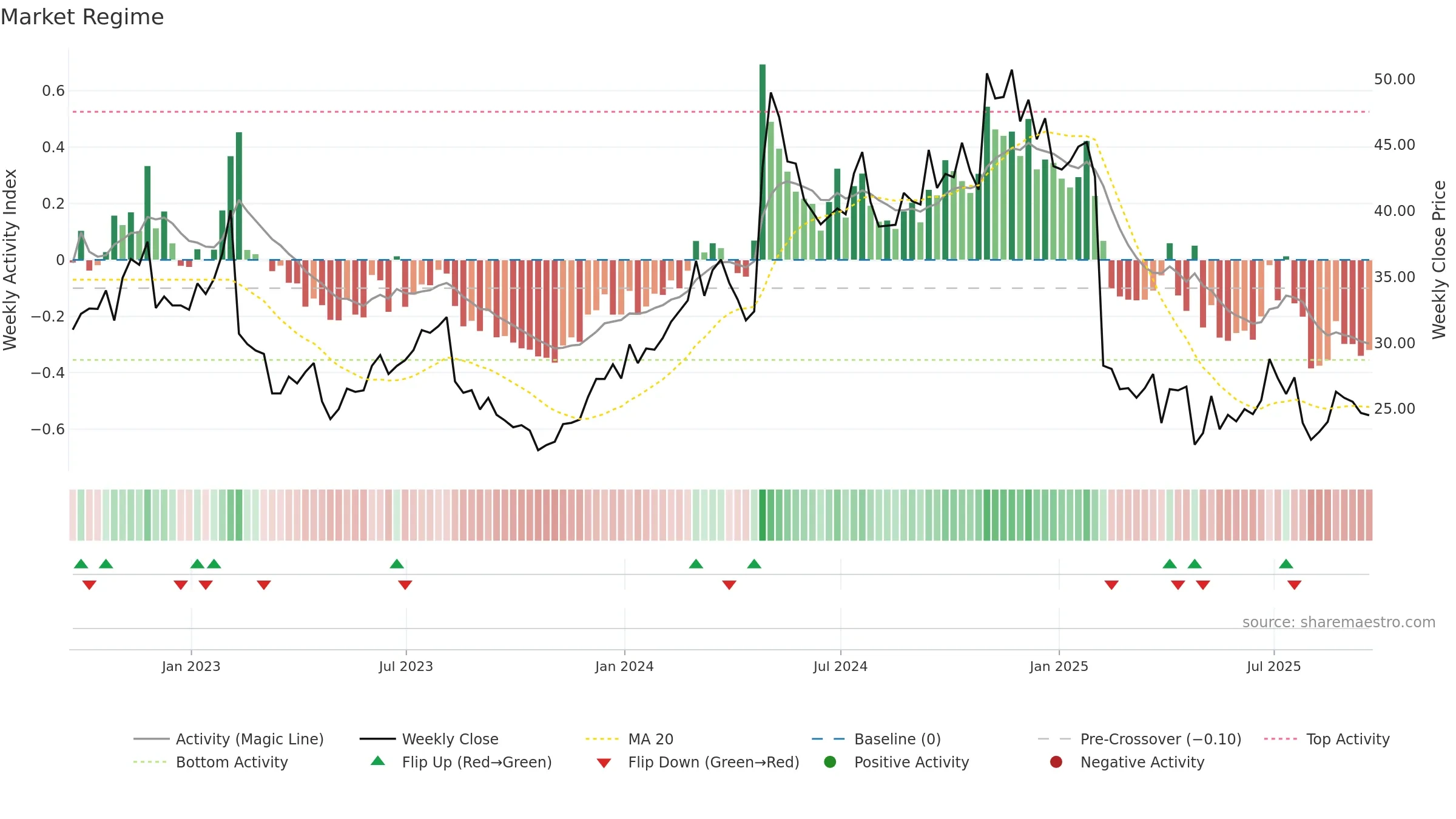Click the Jan 2024 axis label
This screenshot has height=819, width=1456.
pos(624,666)
